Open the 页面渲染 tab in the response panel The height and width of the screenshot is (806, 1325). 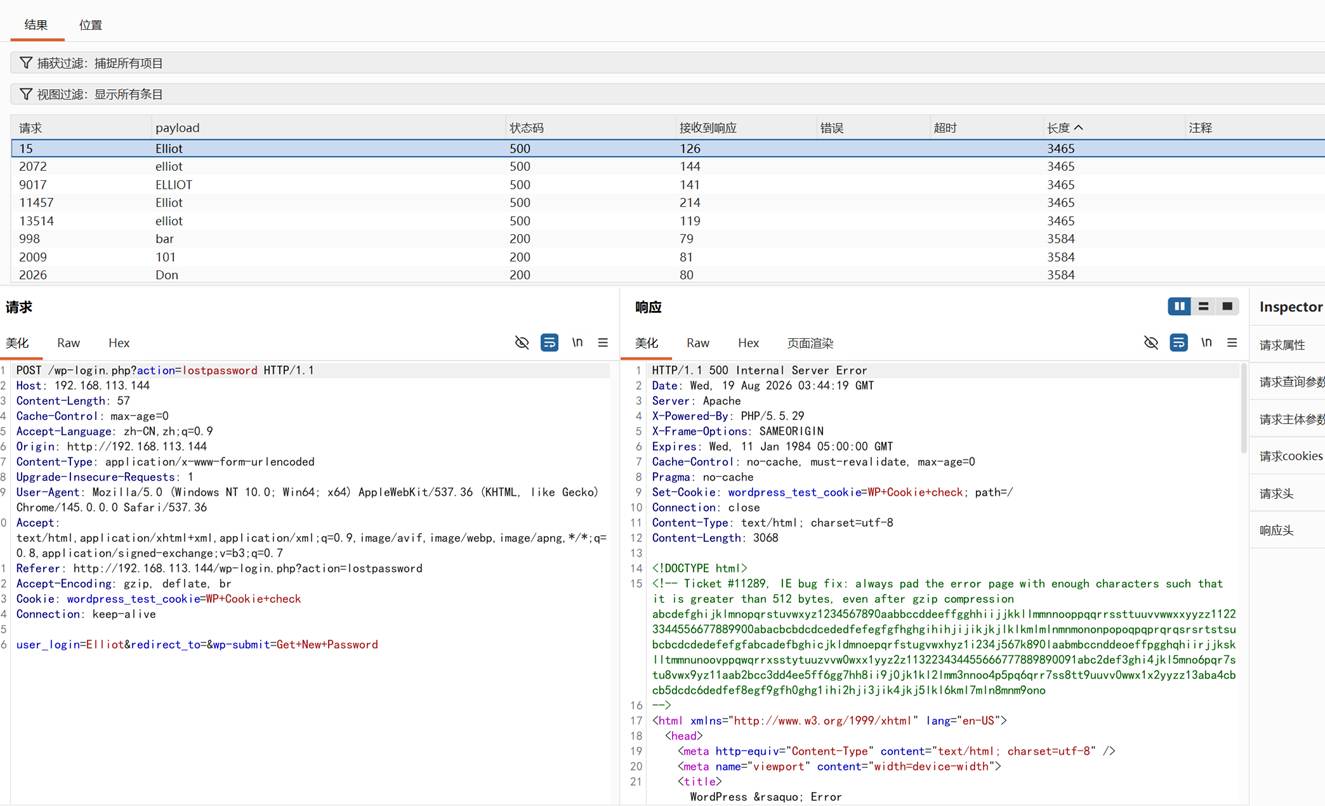click(810, 343)
